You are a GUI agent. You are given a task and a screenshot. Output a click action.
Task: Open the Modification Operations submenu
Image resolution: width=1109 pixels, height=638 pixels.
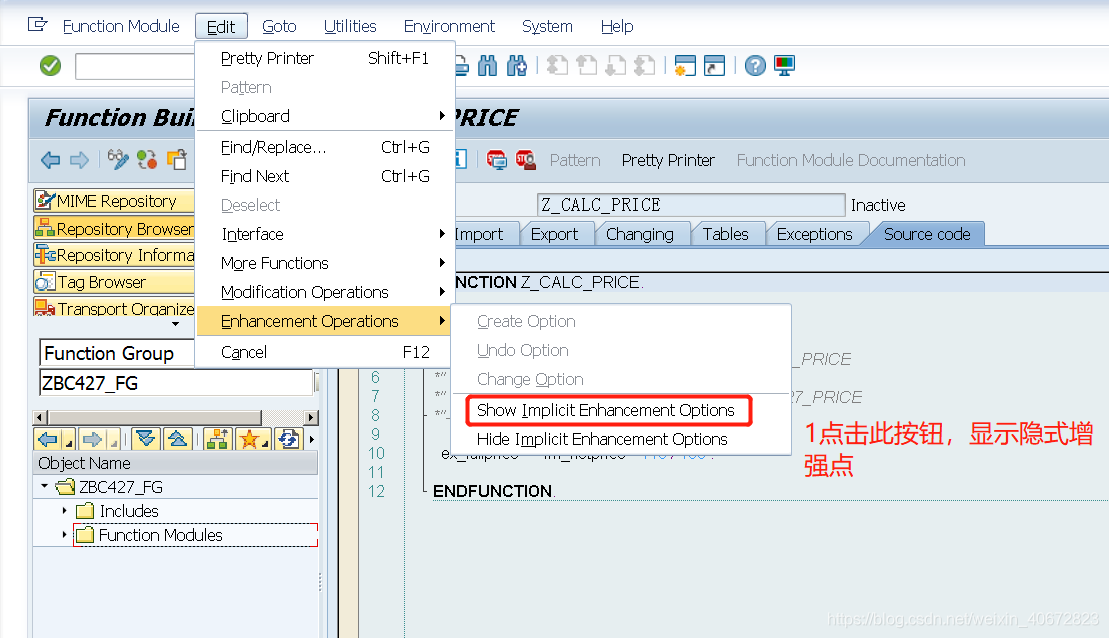pos(325,292)
